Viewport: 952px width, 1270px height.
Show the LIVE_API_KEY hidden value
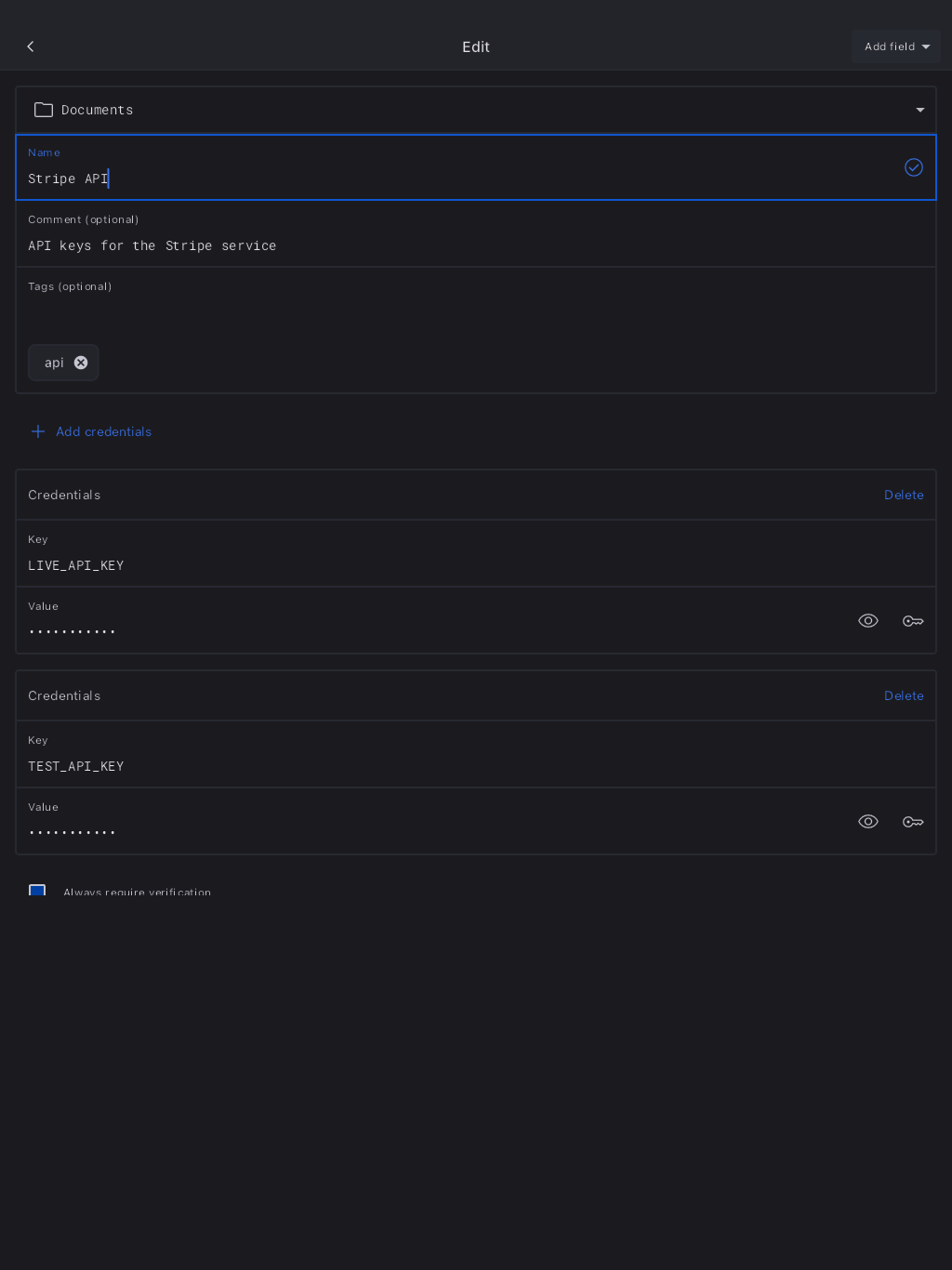868,621
